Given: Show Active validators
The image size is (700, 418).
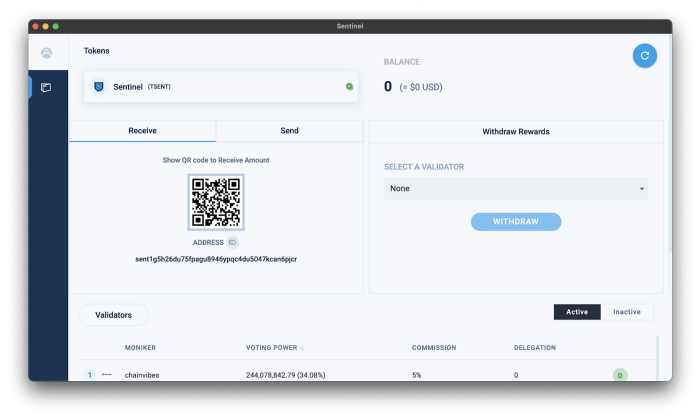Looking at the screenshot, I should (577, 312).
